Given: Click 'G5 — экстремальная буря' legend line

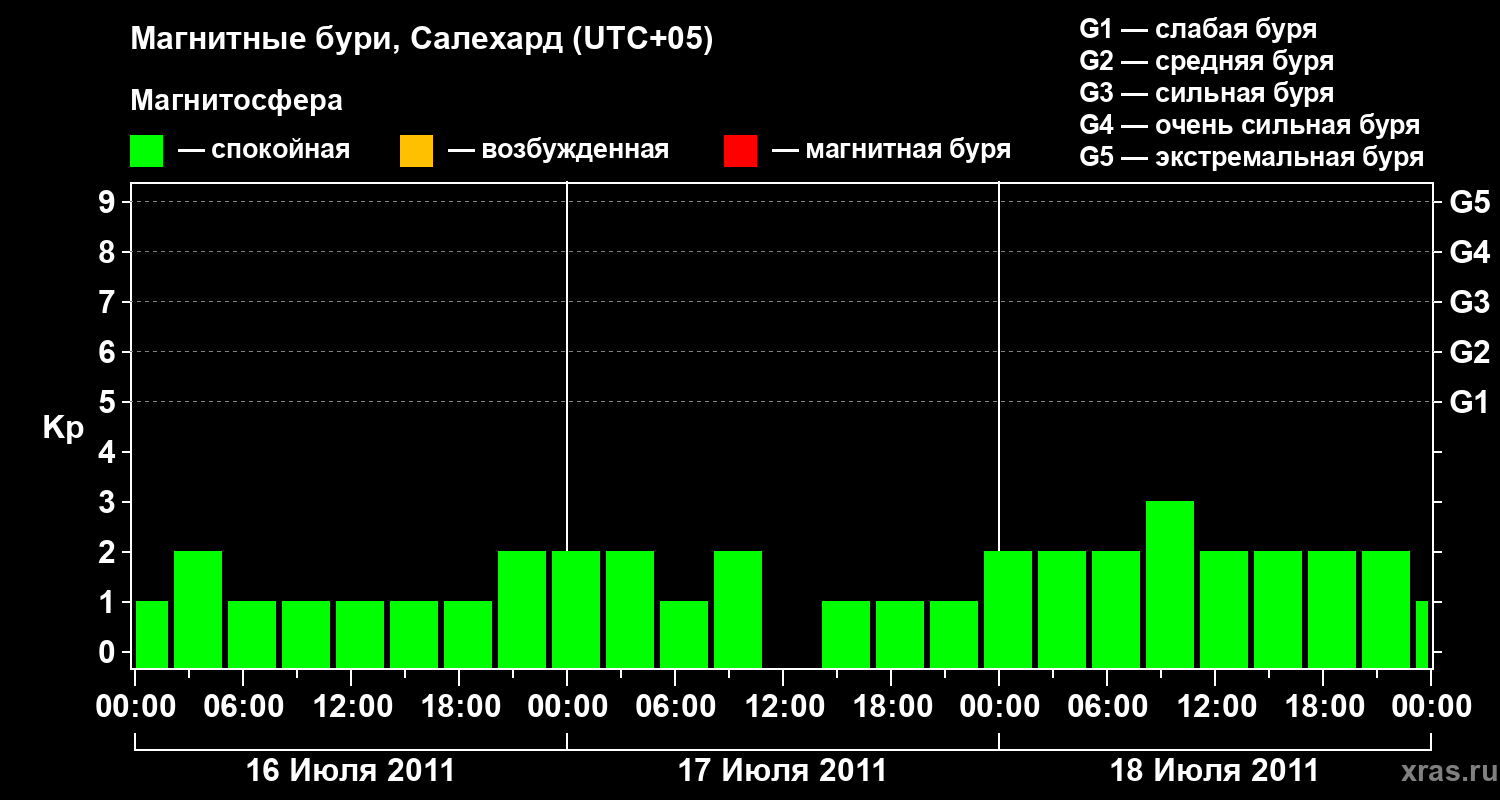Looking at the screenshot, I should (x=1252, y=157).
